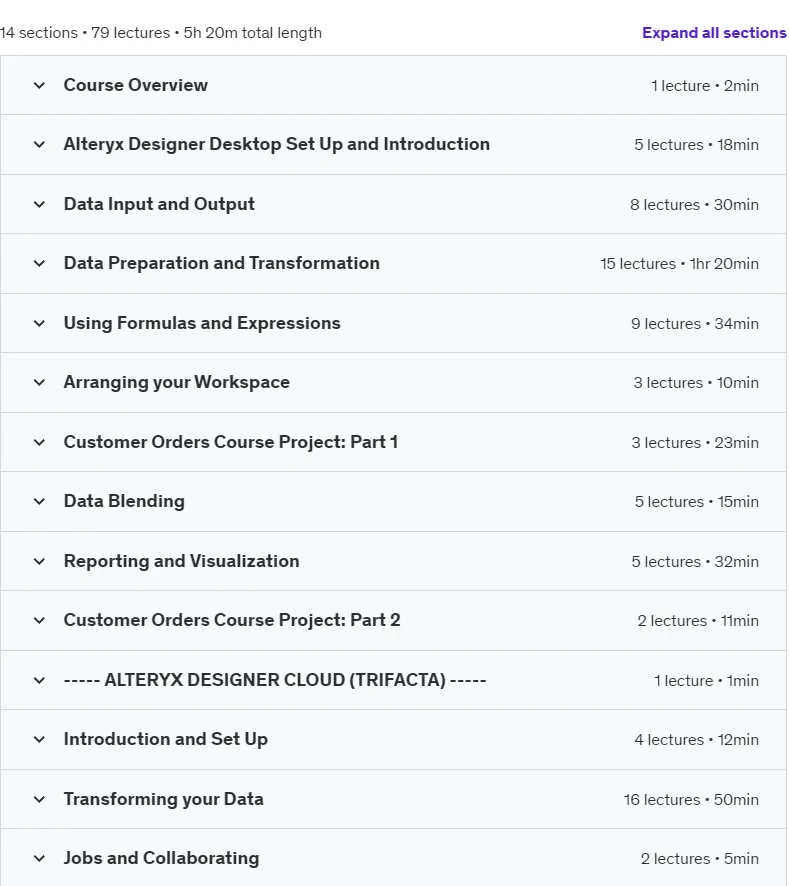The height and width of the screenshot is (886, 789).
Task: Select Transforming your Data section heading
Action: [x=163, y=799]
